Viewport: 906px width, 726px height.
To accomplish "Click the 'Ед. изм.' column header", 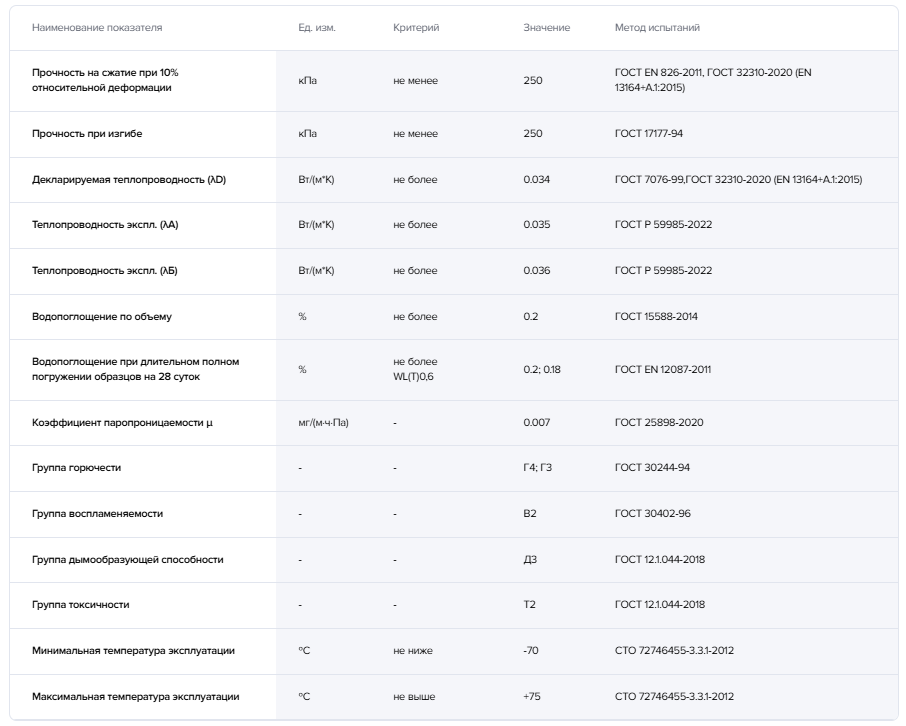I will point(317,28).
